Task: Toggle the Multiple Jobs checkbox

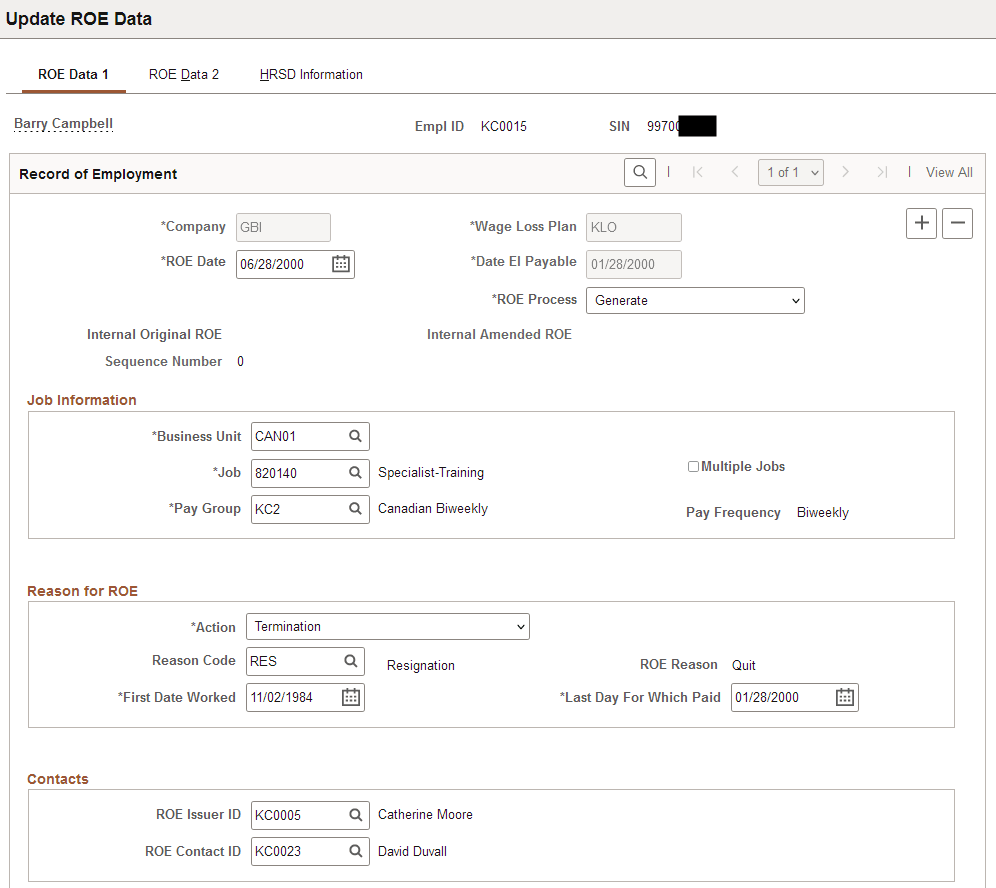Action: pos(694,467)
